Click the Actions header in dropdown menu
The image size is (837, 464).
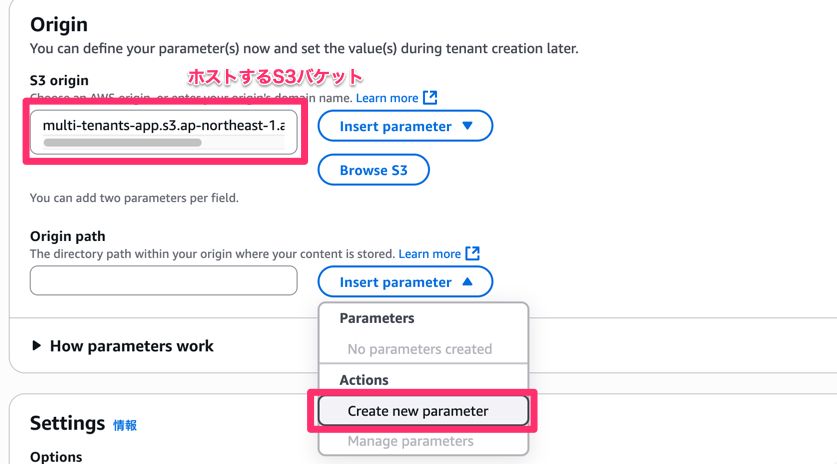tap(364, 380)
